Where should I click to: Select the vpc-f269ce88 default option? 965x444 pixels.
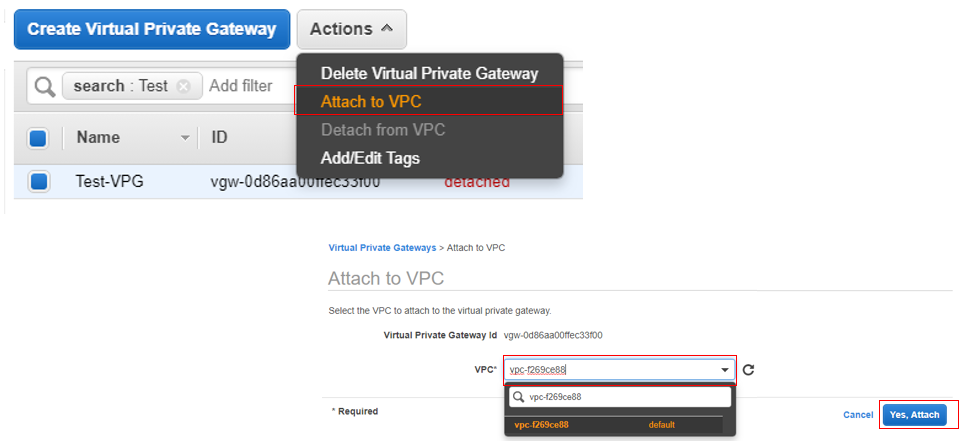tap(594, 425)
